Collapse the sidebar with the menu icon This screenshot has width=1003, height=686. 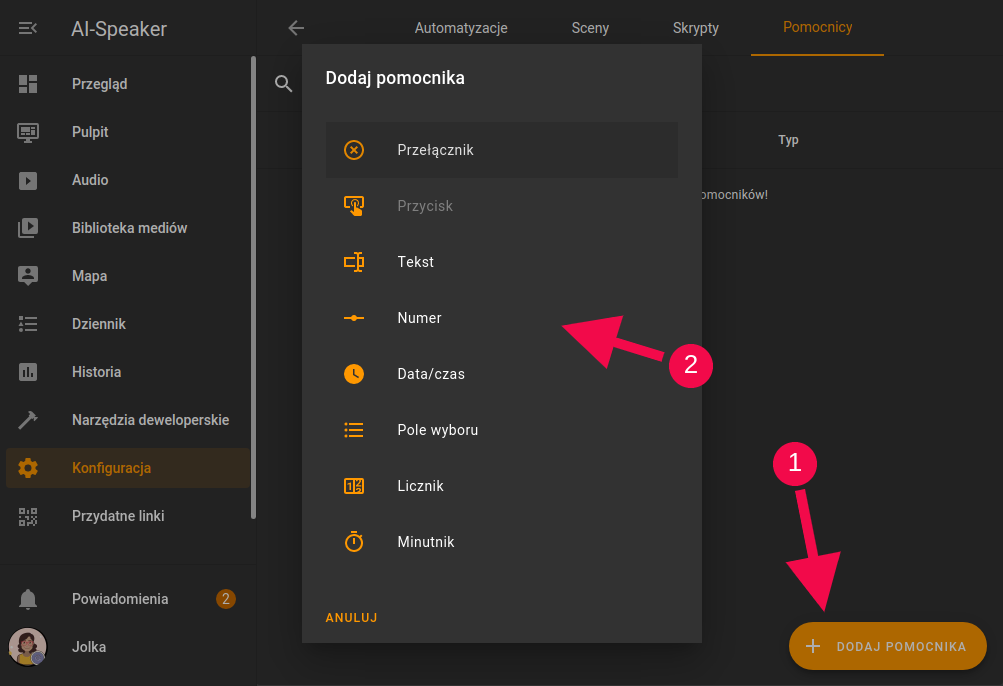coord(28,28)
